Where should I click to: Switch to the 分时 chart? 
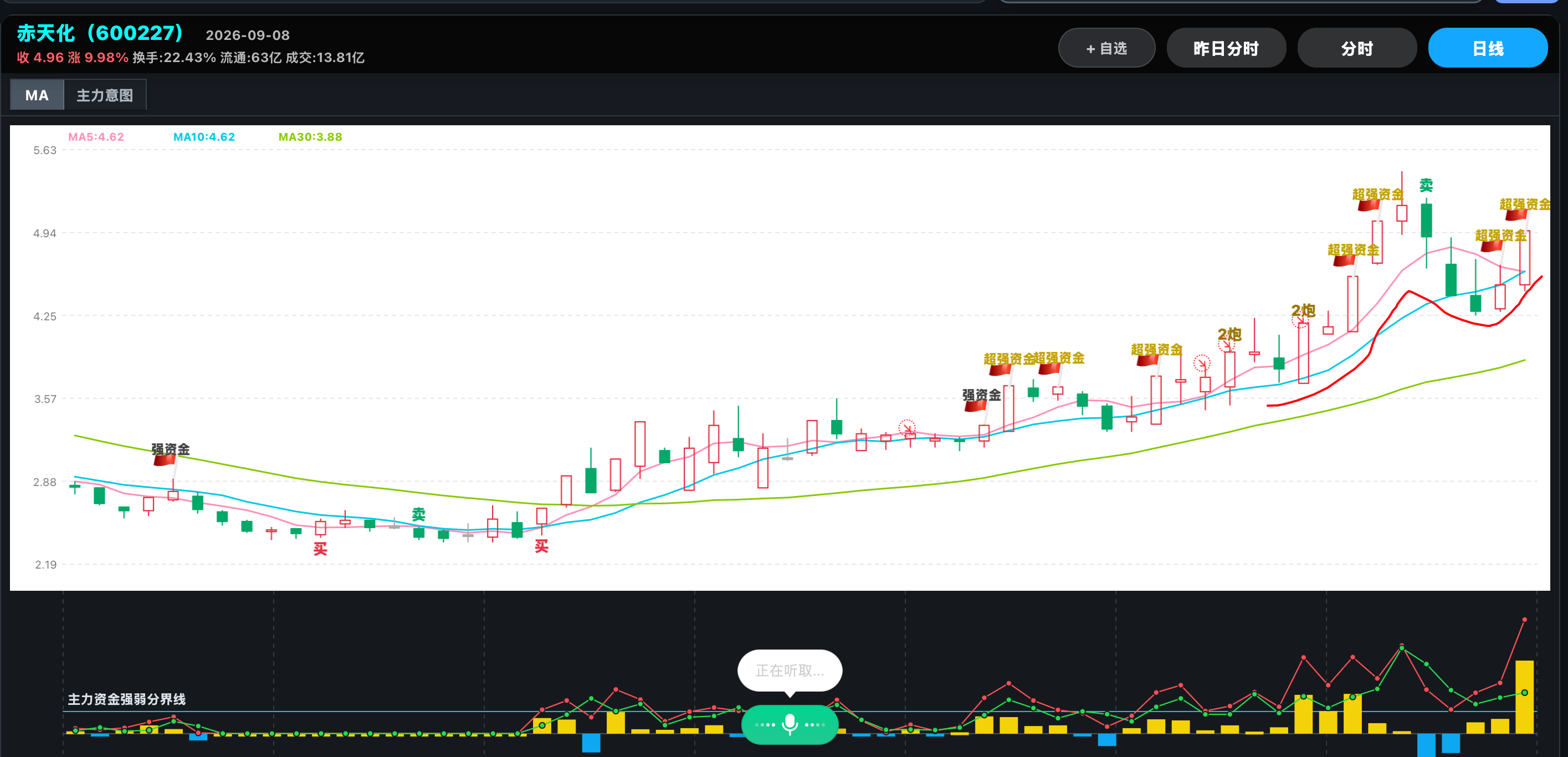pyautogui.click(x=1357, y=48)
